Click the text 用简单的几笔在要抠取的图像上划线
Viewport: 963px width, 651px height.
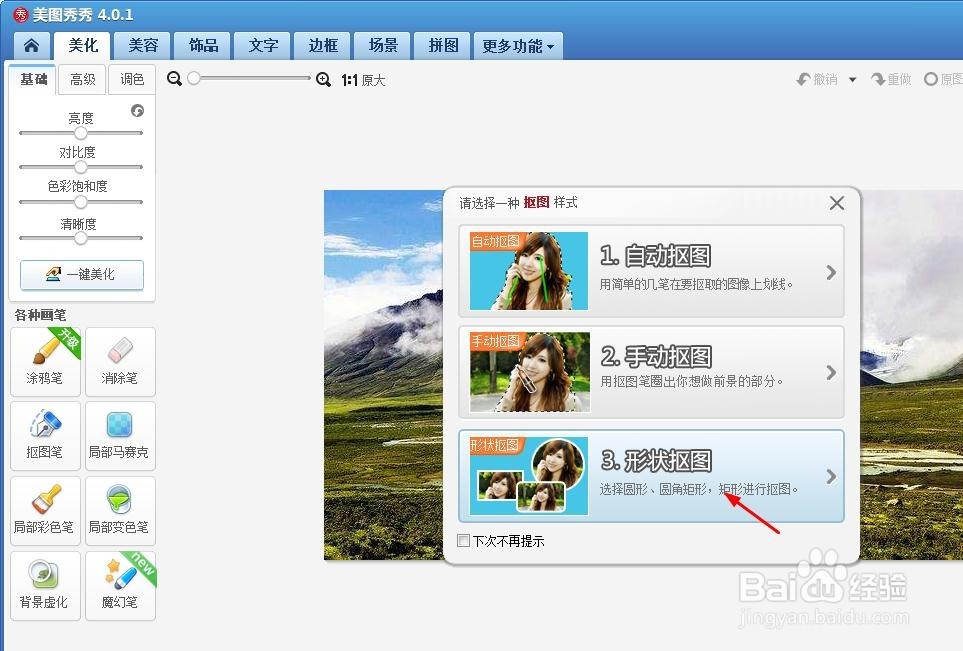(x=696, y=284)
